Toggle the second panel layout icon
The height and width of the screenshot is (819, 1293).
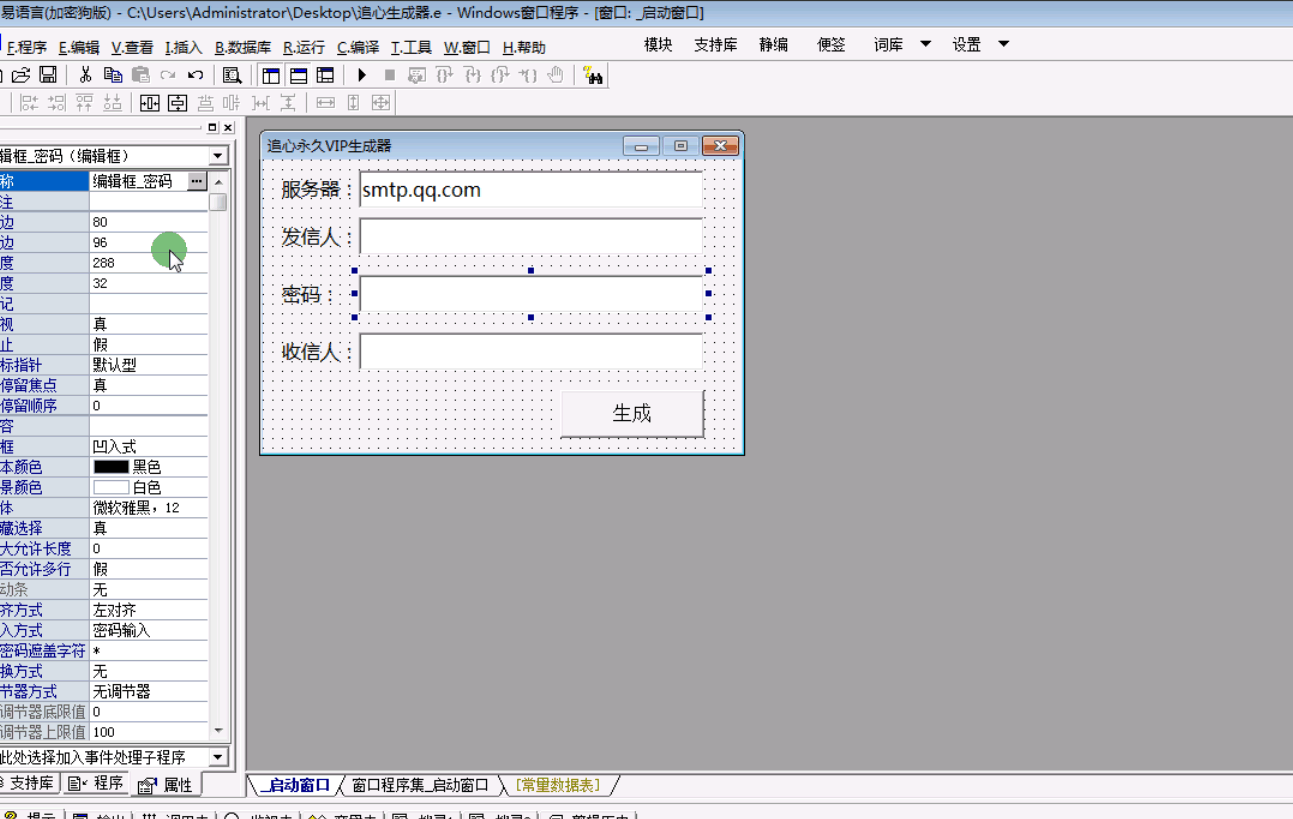click(298, 75)
